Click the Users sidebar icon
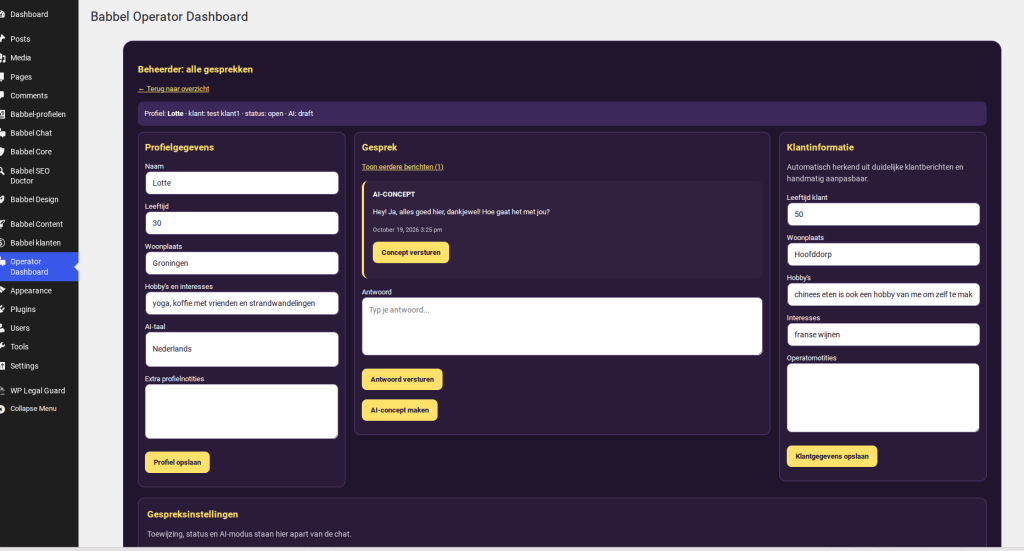Image resolution: width=1024 pixels, height=551 pixels. click(x=3, y=328)
